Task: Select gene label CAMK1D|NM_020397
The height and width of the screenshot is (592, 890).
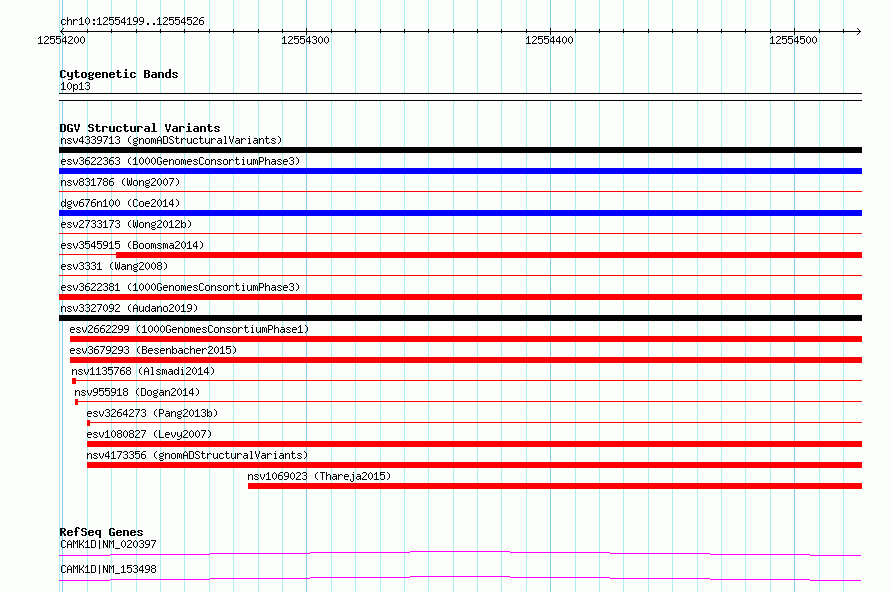Action: [108, 544]
